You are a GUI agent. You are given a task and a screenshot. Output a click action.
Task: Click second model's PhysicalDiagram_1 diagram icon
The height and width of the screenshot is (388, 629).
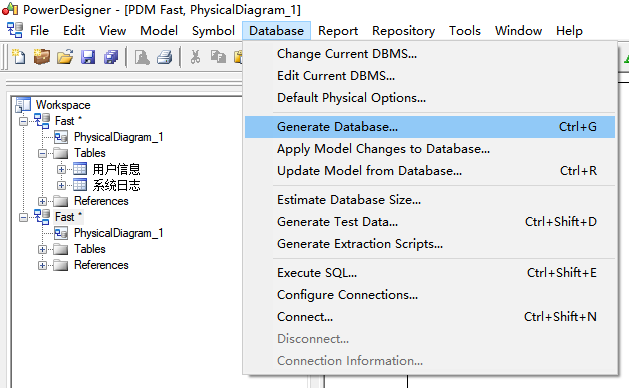click(x=61, y=233)
